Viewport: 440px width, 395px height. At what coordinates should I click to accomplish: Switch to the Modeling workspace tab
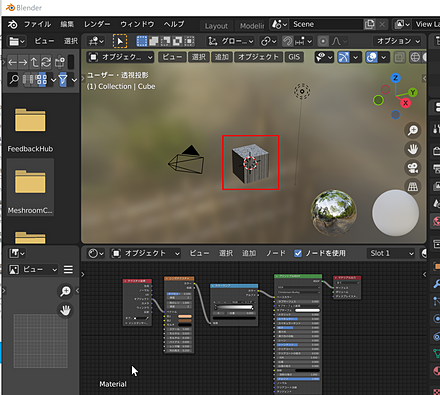(252, 26)
